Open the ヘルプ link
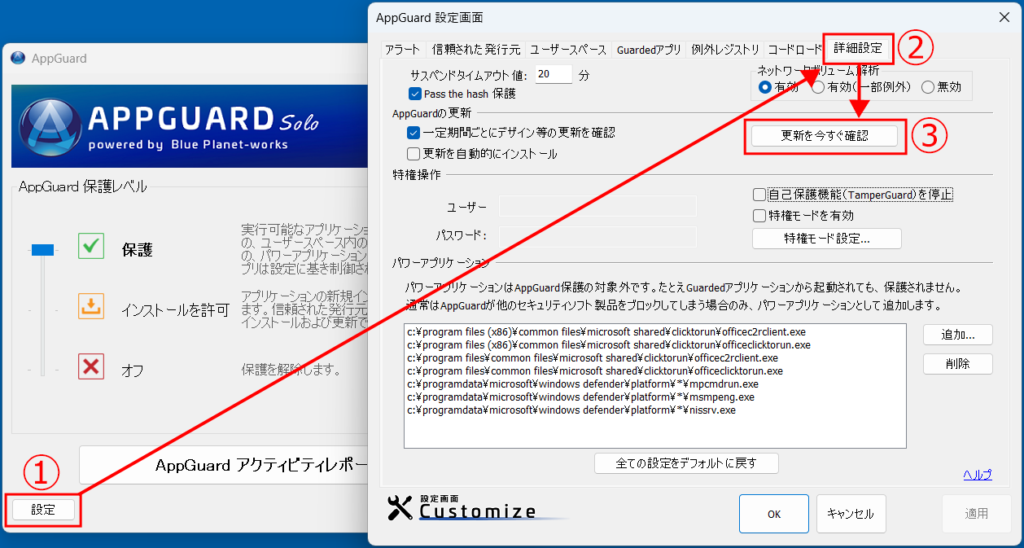1024x548 pixels. coord(976,474)
